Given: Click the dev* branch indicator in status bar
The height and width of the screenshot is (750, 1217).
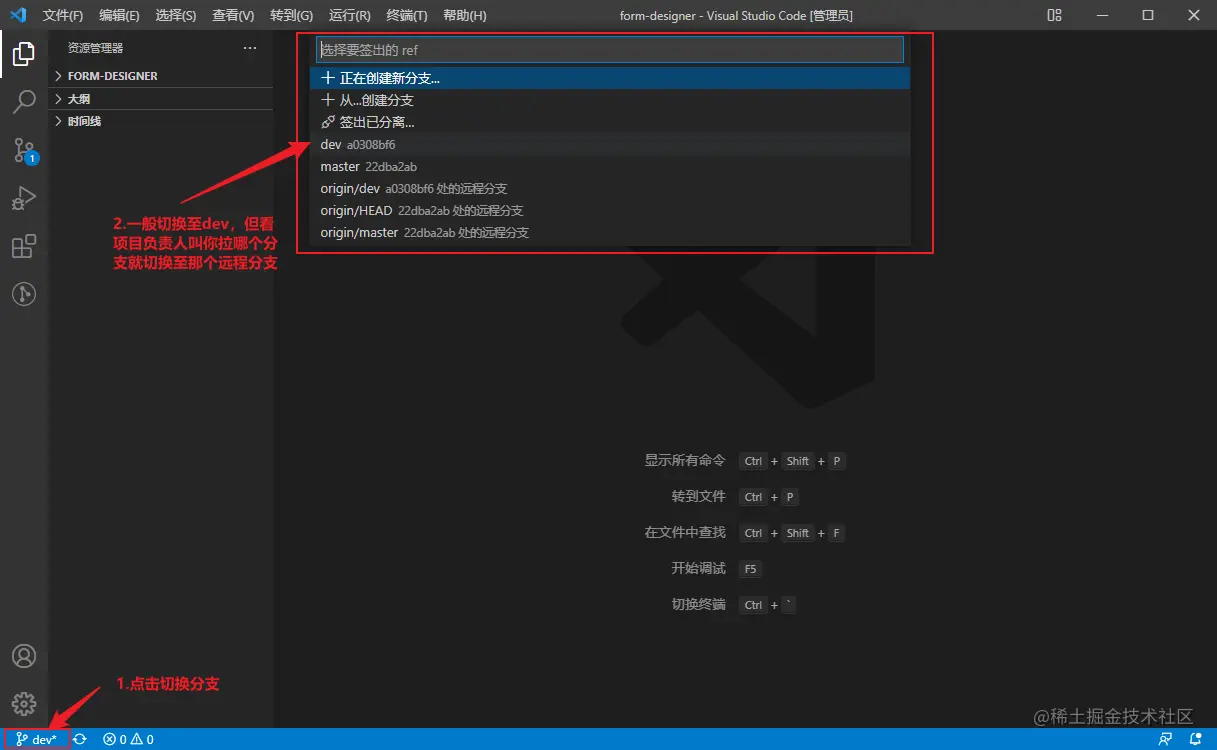Looking at the screenshot, I should 36,739.
